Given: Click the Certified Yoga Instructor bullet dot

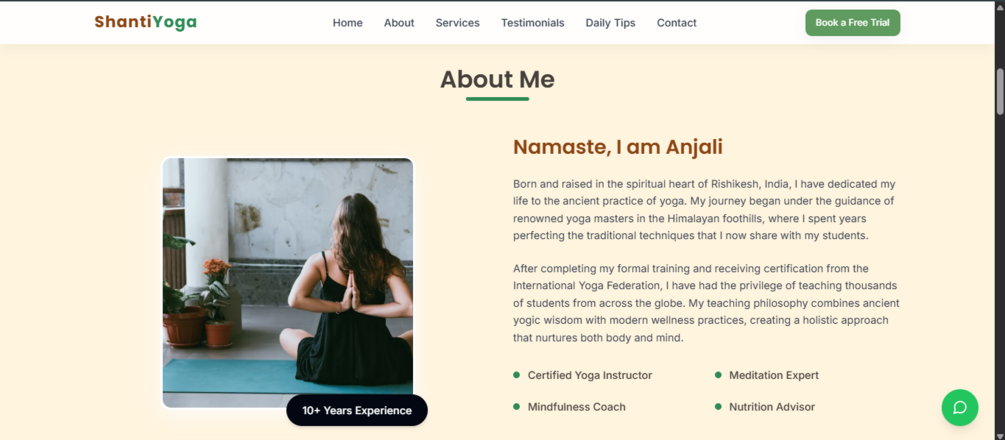Looking at the screenshot, I should [516, 375].
